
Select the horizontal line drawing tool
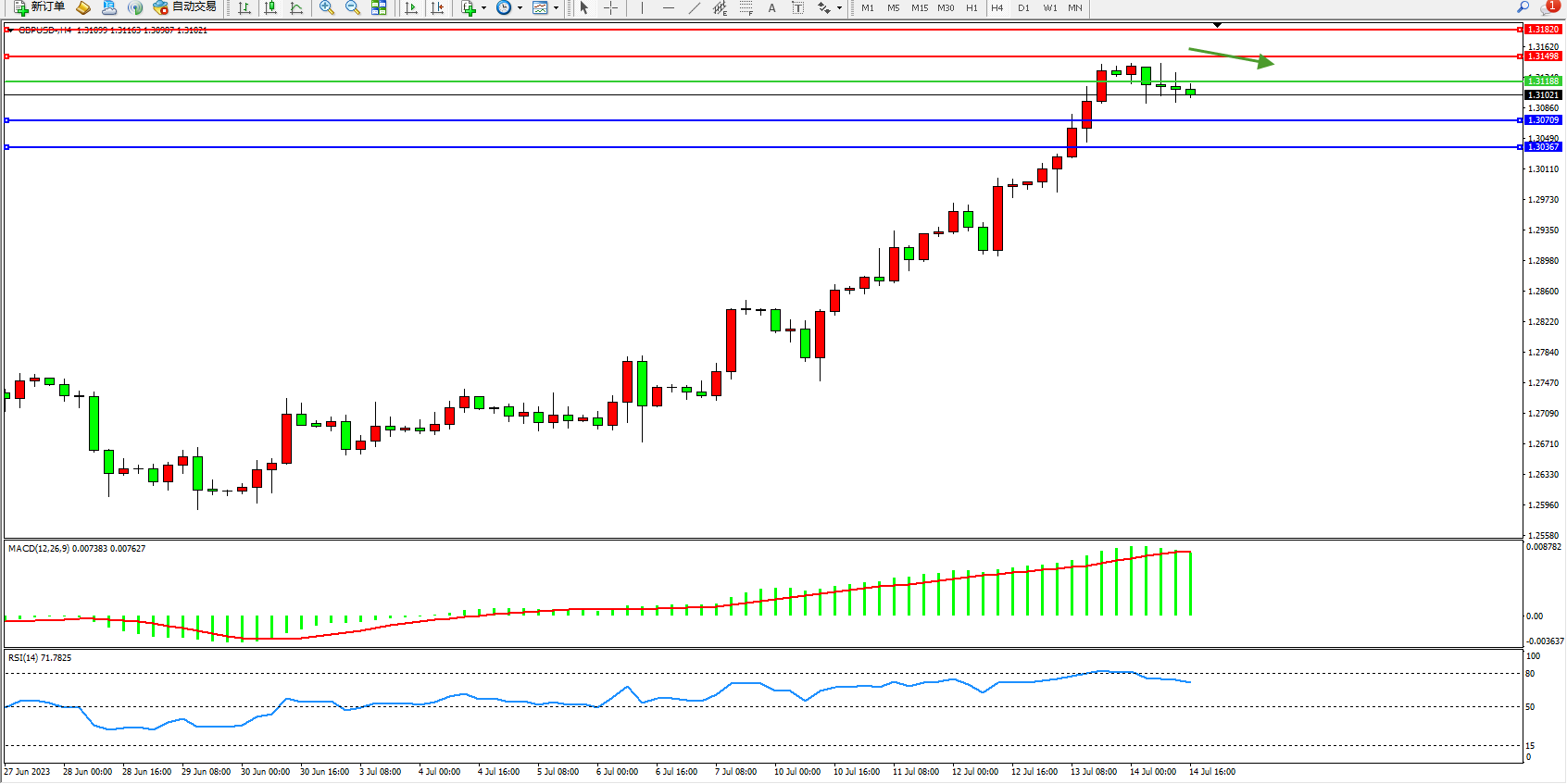pos(668,7)
